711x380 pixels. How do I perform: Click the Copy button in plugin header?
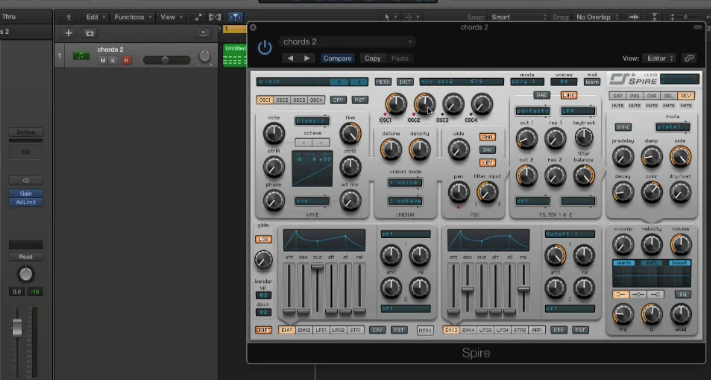click(x=372, y=58)
